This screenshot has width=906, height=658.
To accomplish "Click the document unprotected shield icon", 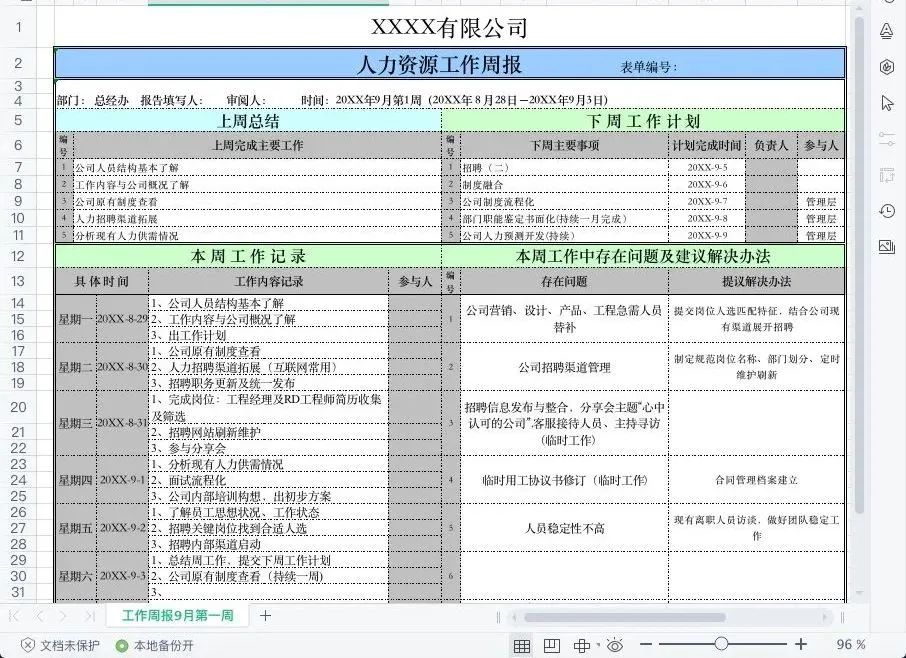I will [x=27, y=645].
